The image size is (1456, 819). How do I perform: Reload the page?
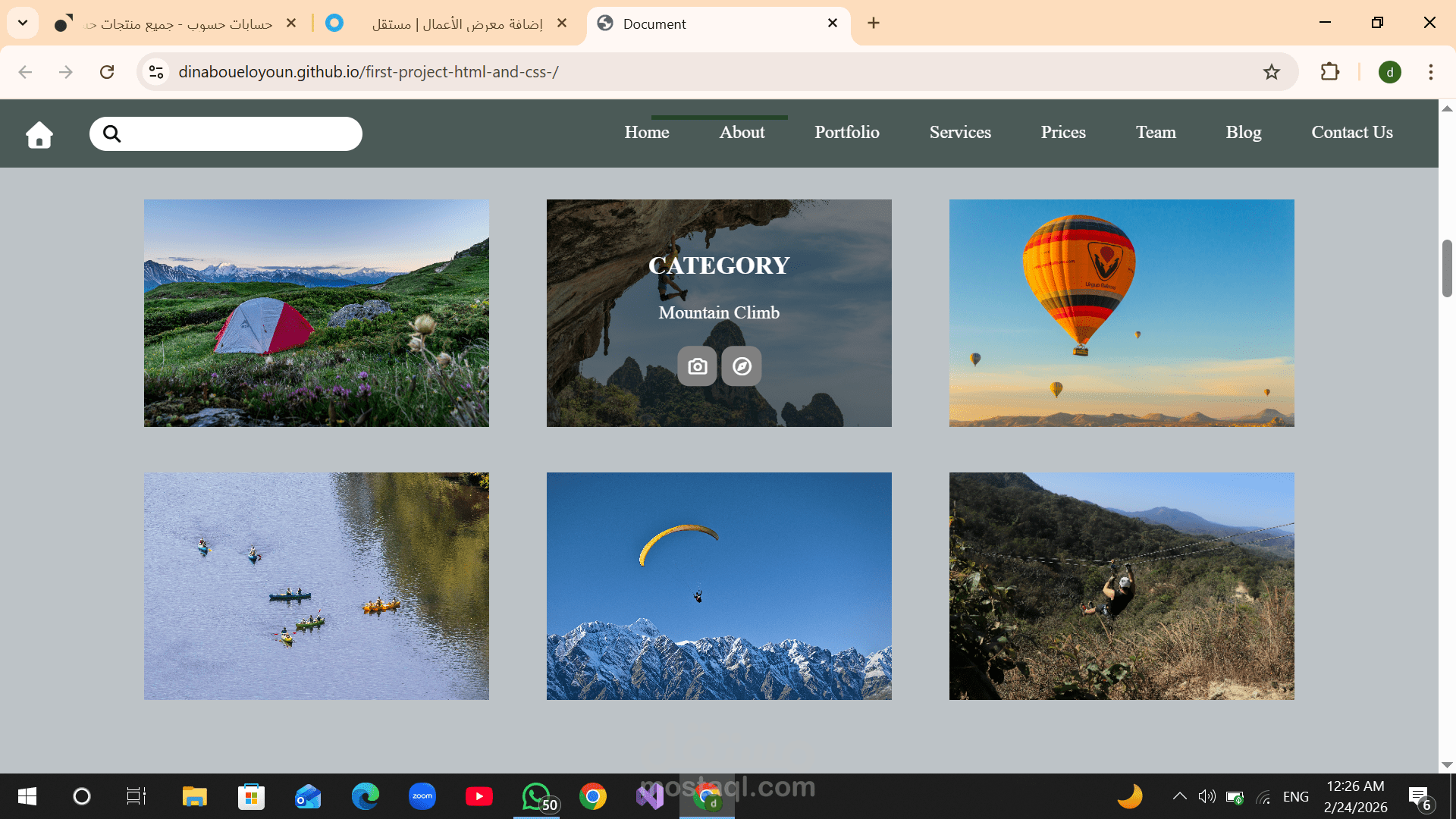[107, 72]
